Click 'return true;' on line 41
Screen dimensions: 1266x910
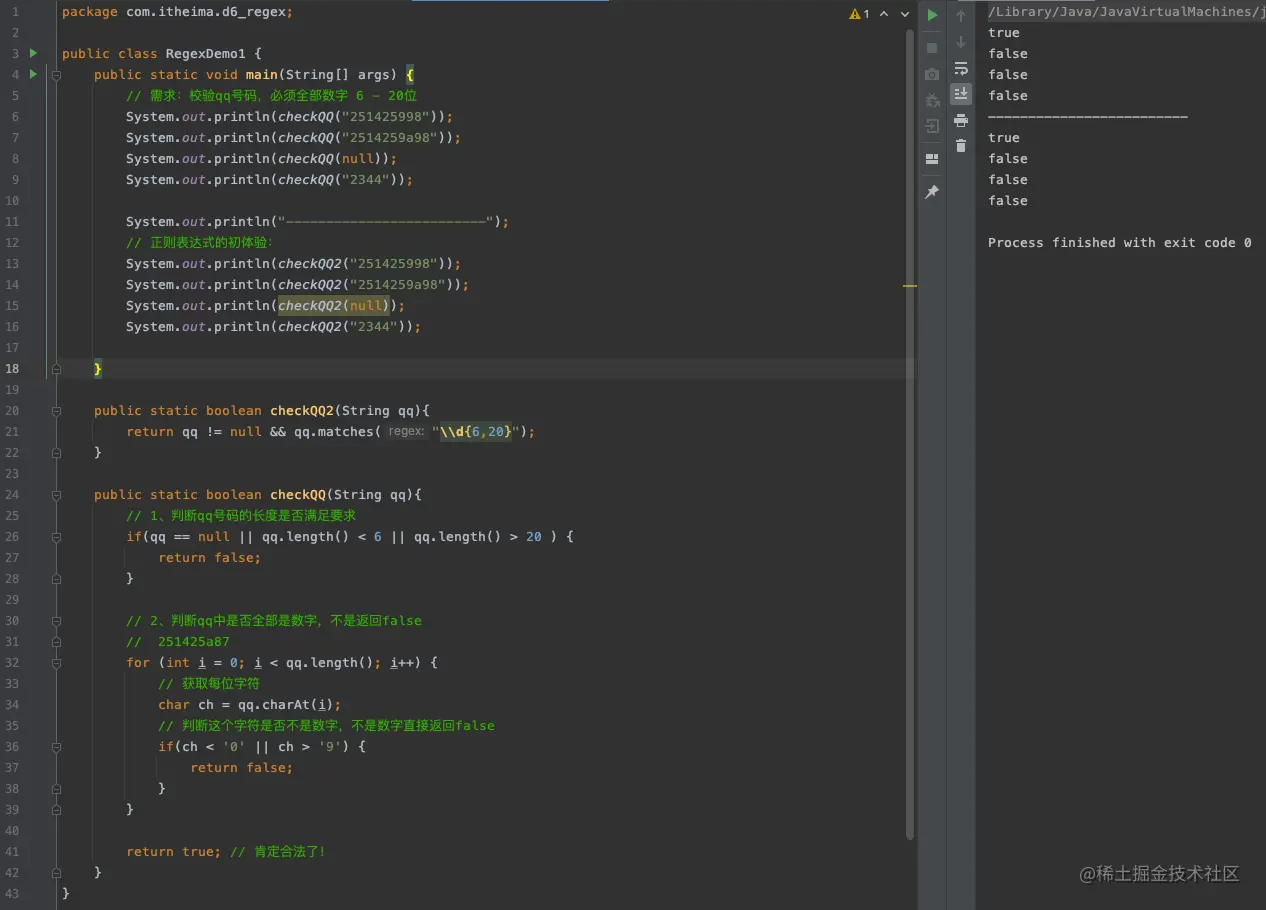click(174, 852)
